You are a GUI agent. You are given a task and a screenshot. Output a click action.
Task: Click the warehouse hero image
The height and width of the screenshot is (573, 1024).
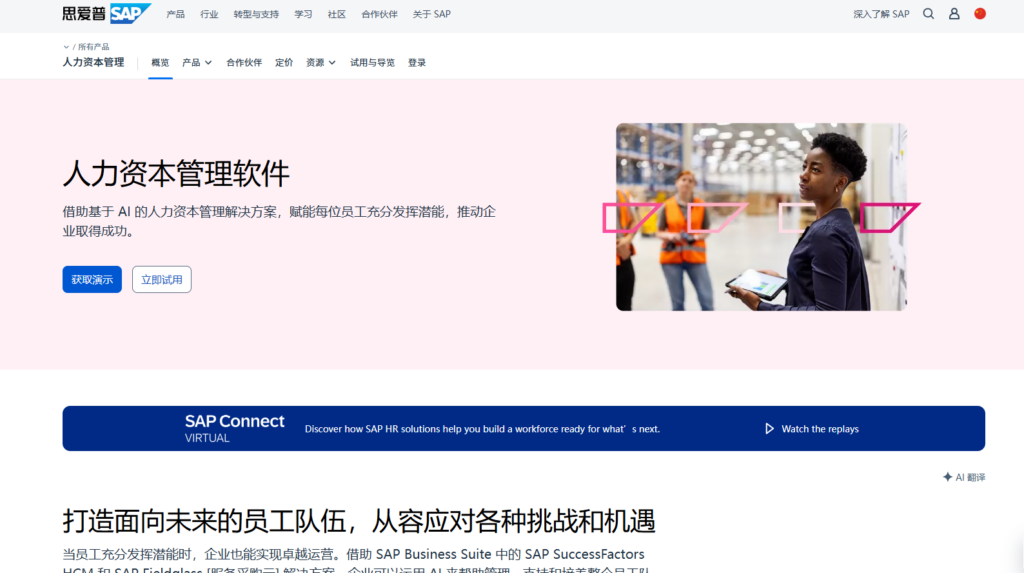tap(761, 217)
